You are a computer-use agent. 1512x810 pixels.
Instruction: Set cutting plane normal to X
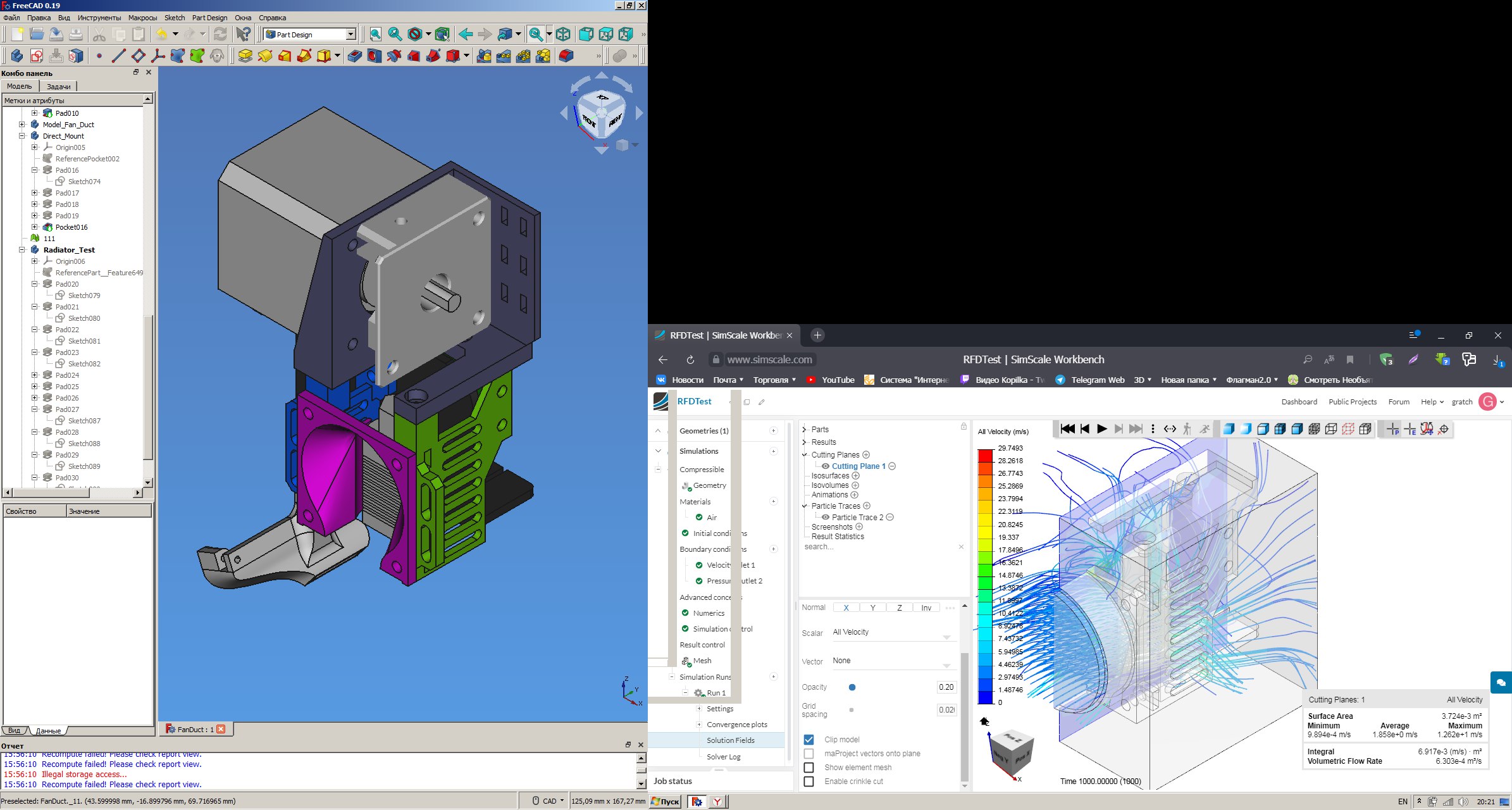point(846,607)
